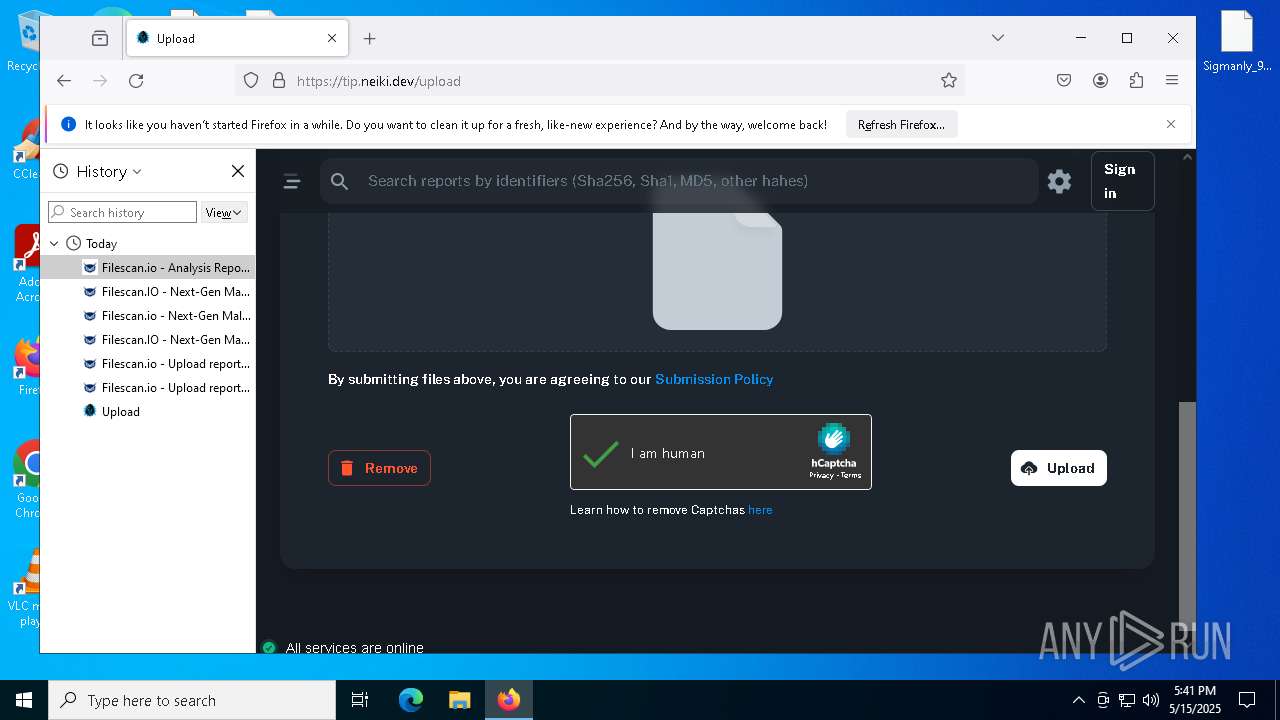The height and width of the screenshot is (720, 1280).
Task: Open Filescan.io - Analysis Repo... history entry
Action: (x=148, y=267)
